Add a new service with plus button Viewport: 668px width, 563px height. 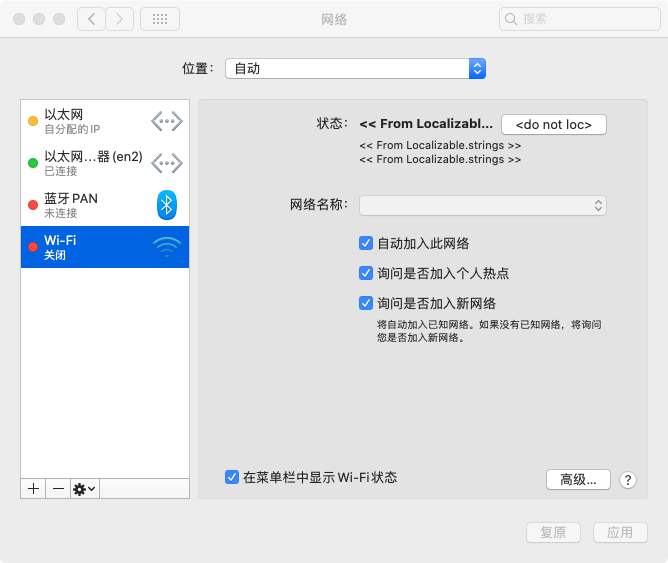pos(33,488)
